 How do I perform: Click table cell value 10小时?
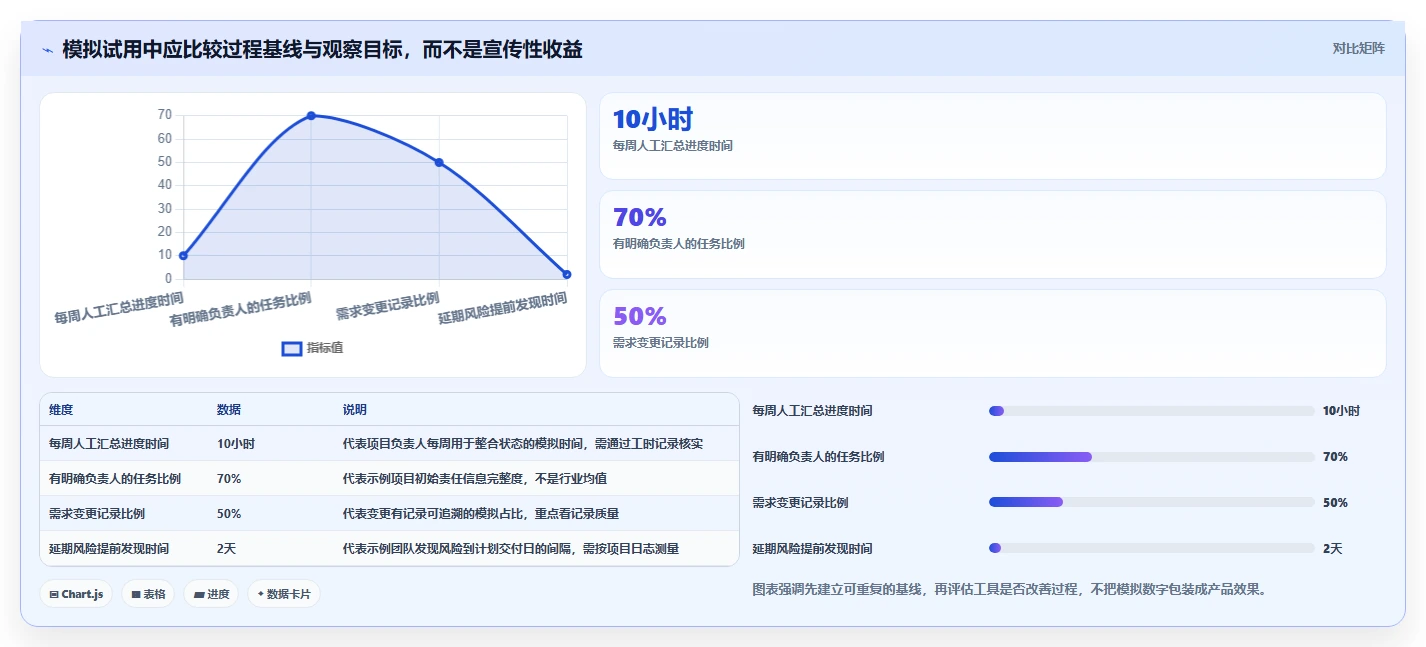236,444
